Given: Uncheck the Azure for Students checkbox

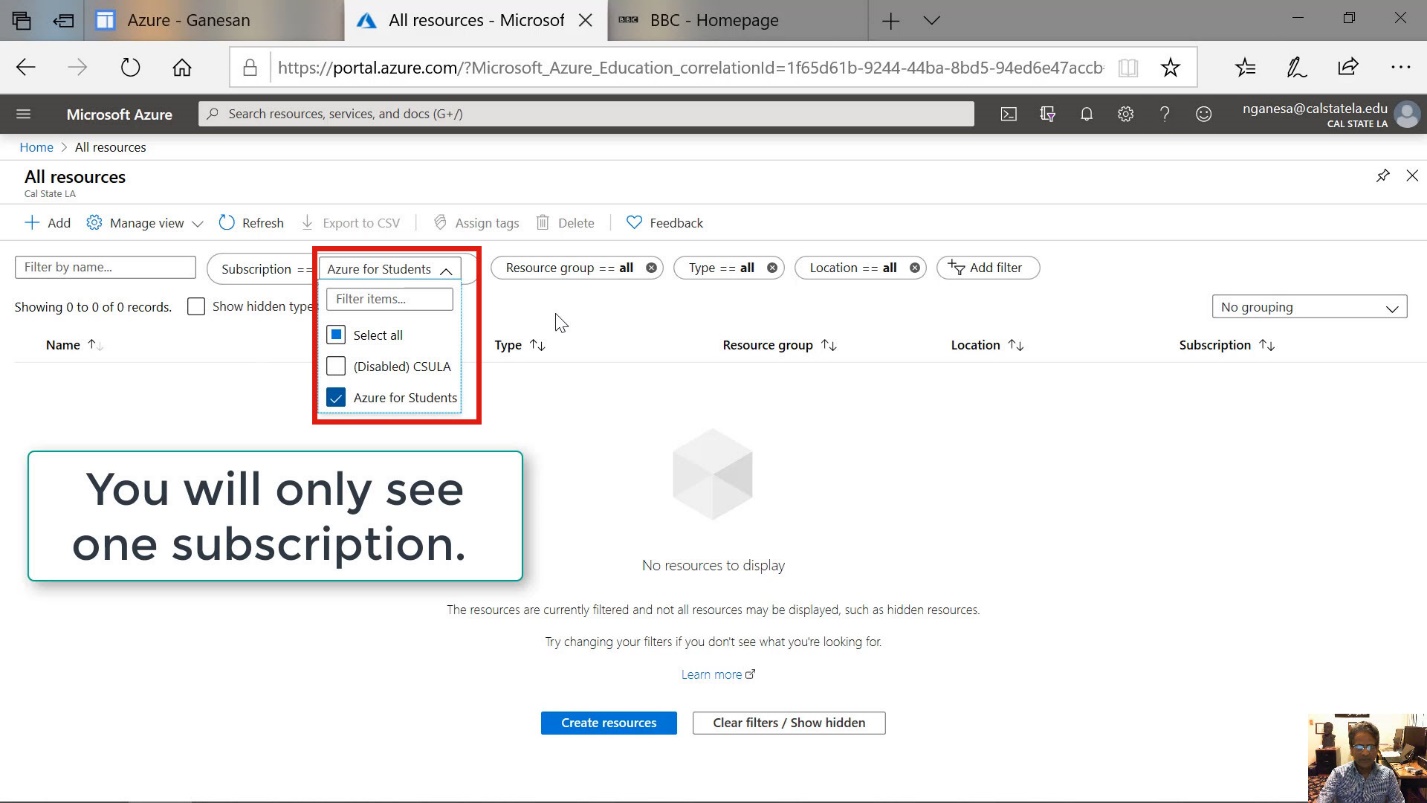Looking at the screenshot, I should (336, 397).
